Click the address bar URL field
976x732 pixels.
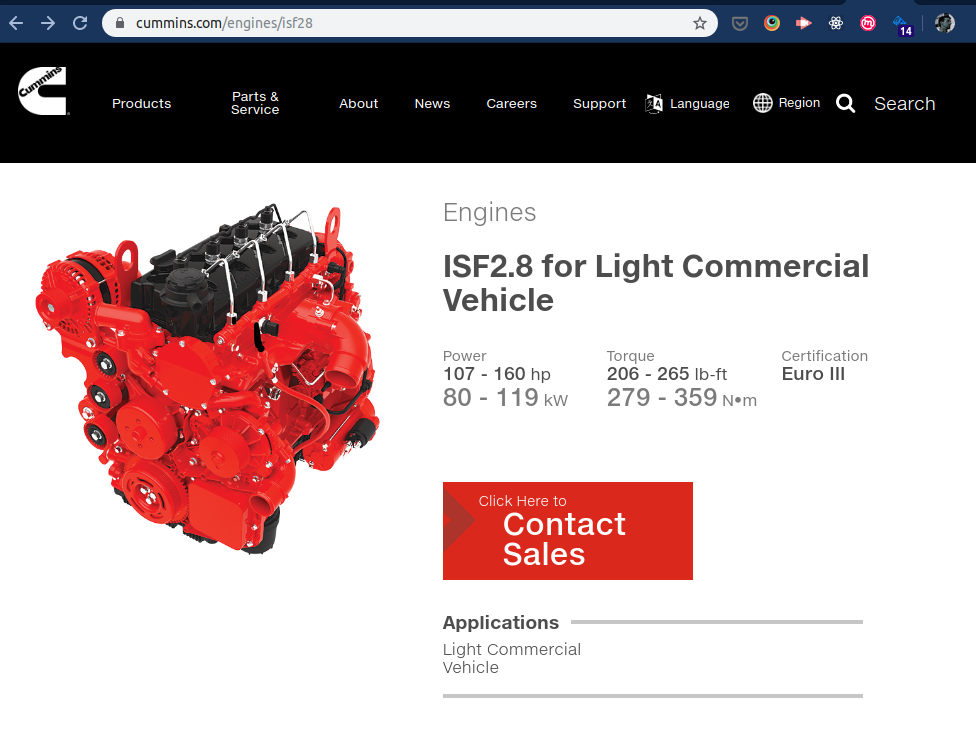pos(410,23)
